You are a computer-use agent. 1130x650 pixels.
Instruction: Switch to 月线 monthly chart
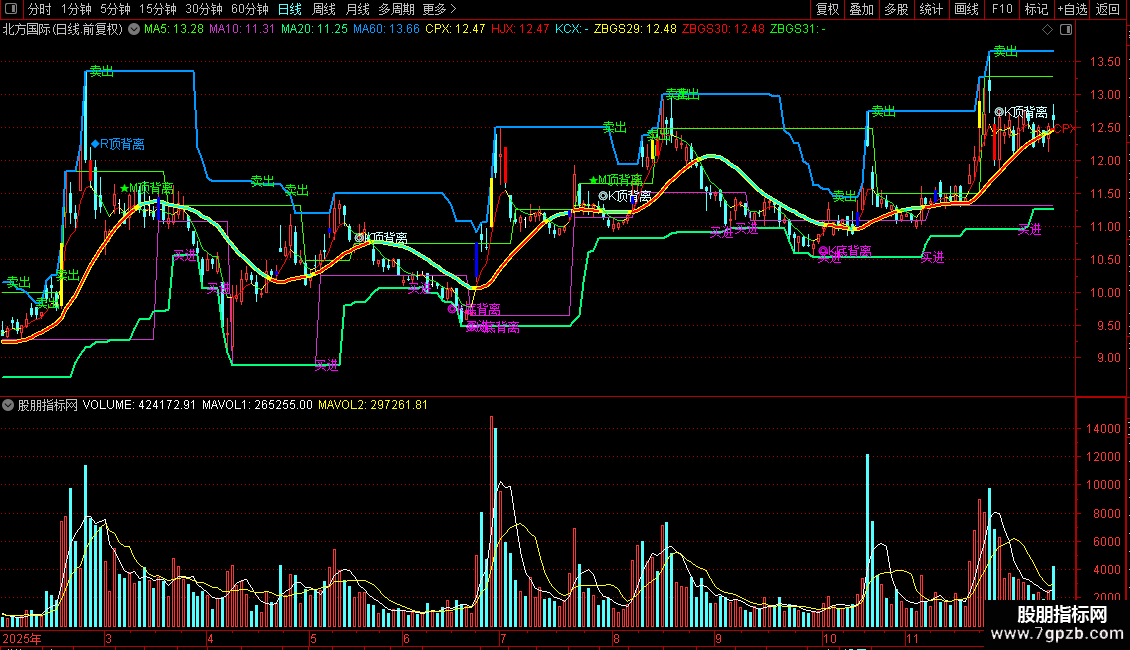357,9
